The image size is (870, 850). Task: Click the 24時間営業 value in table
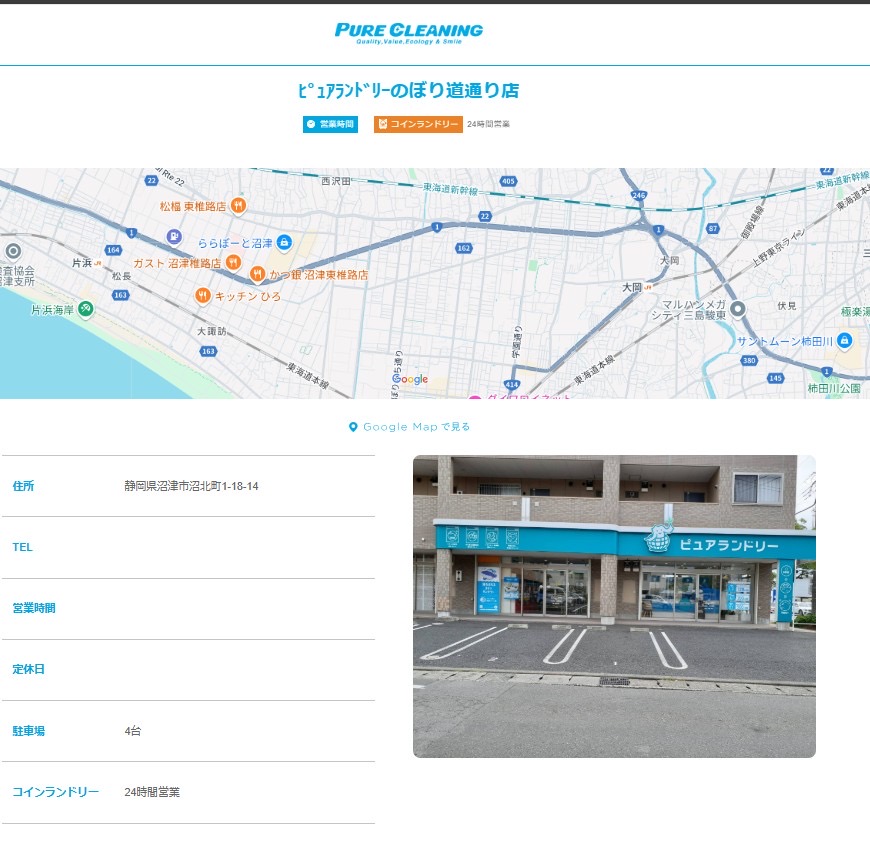coord(152,792)
